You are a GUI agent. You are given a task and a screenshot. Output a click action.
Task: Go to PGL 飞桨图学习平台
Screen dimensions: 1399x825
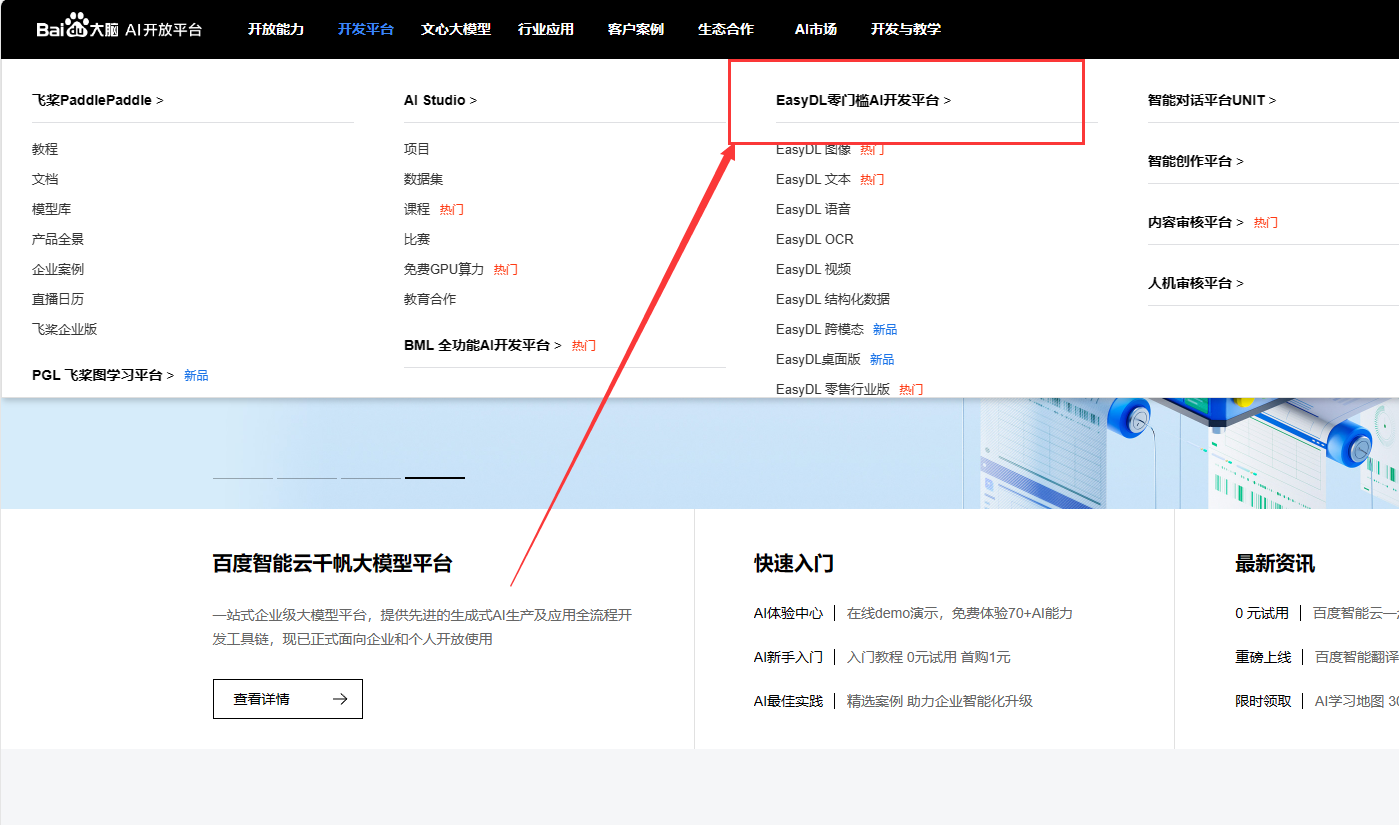pos(103,375)
